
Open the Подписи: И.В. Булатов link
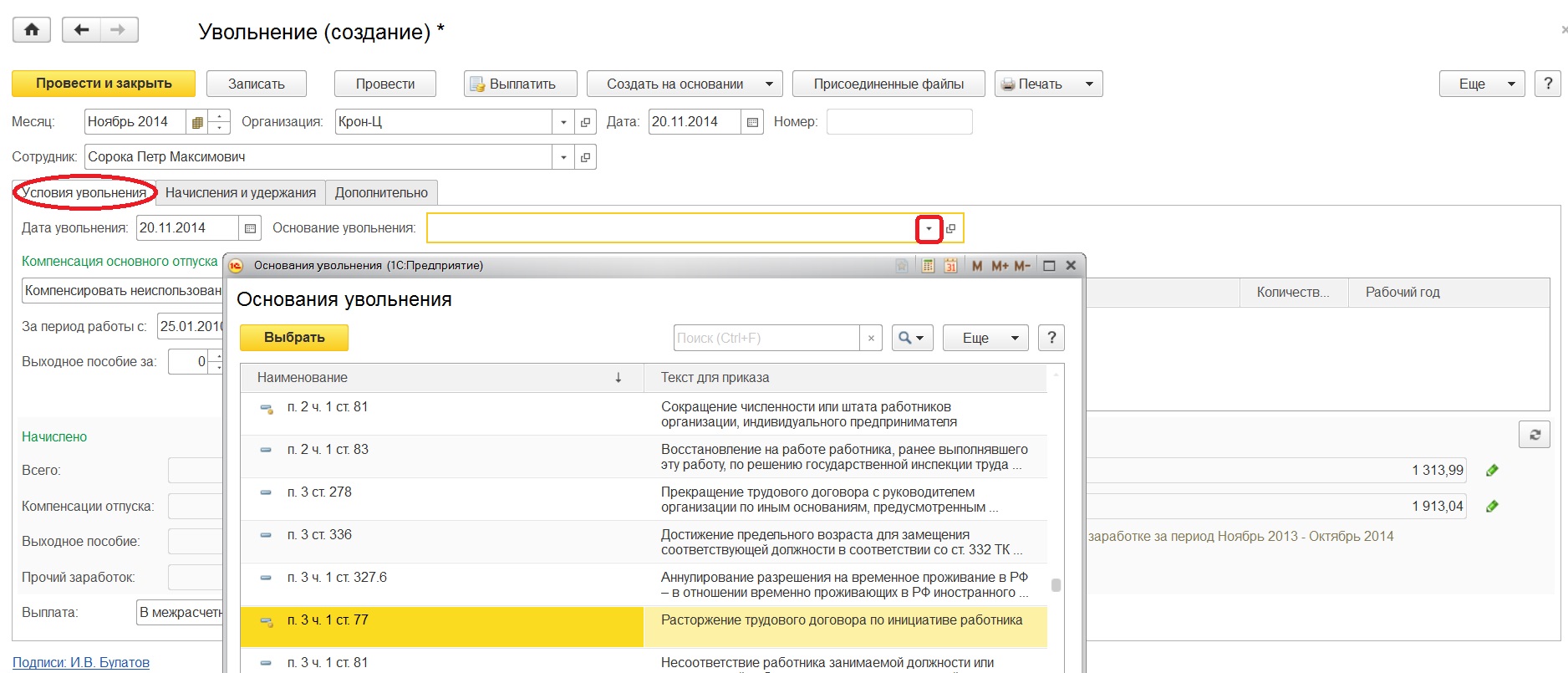tap(81, 662)
